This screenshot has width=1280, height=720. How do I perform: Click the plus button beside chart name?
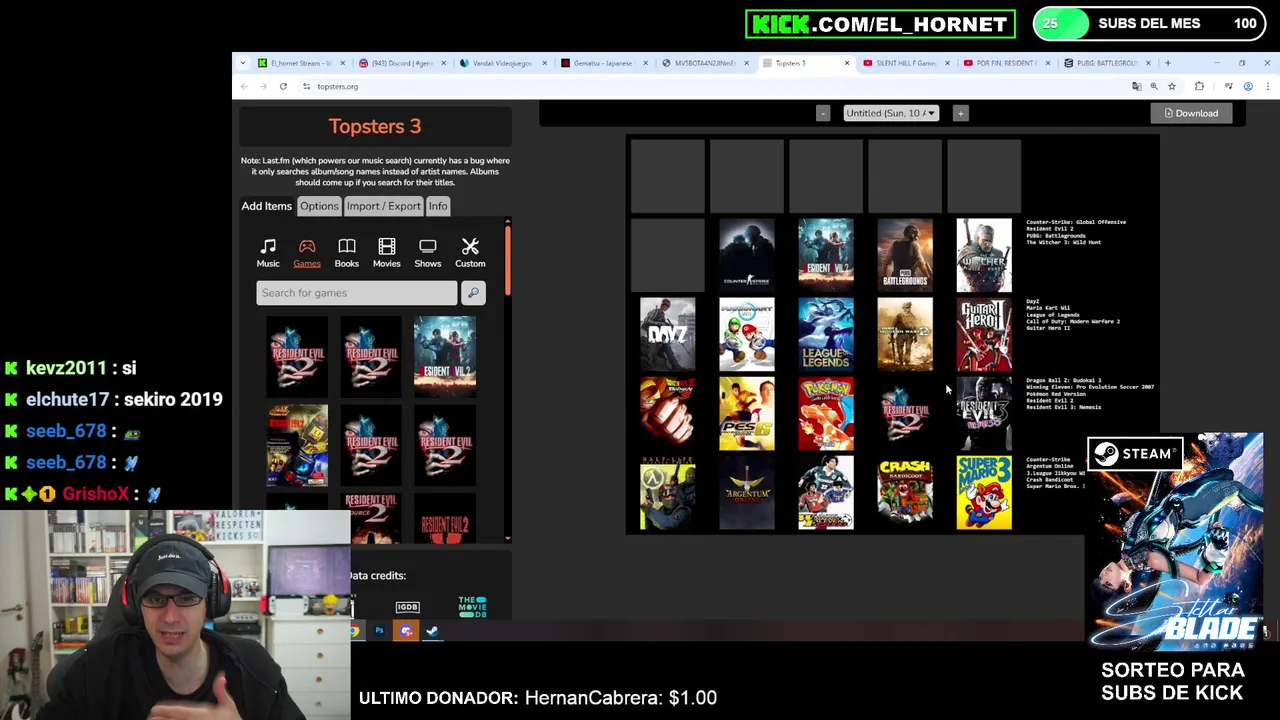960,113
